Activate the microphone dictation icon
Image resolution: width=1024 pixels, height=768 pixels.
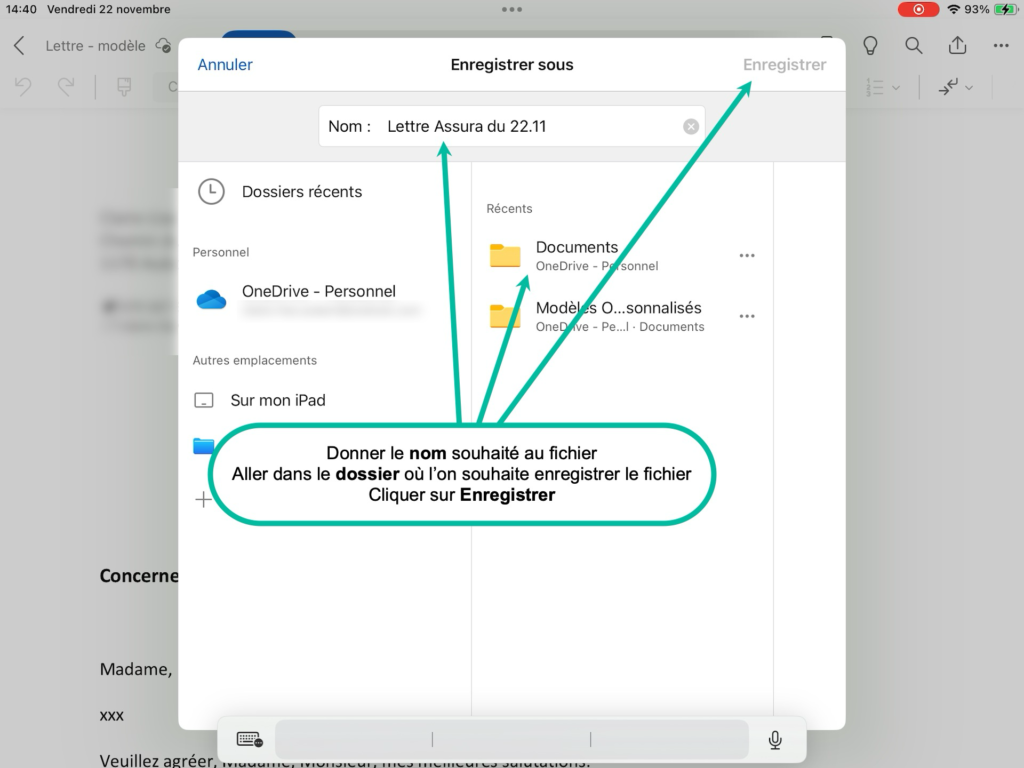tap(775, 740)
